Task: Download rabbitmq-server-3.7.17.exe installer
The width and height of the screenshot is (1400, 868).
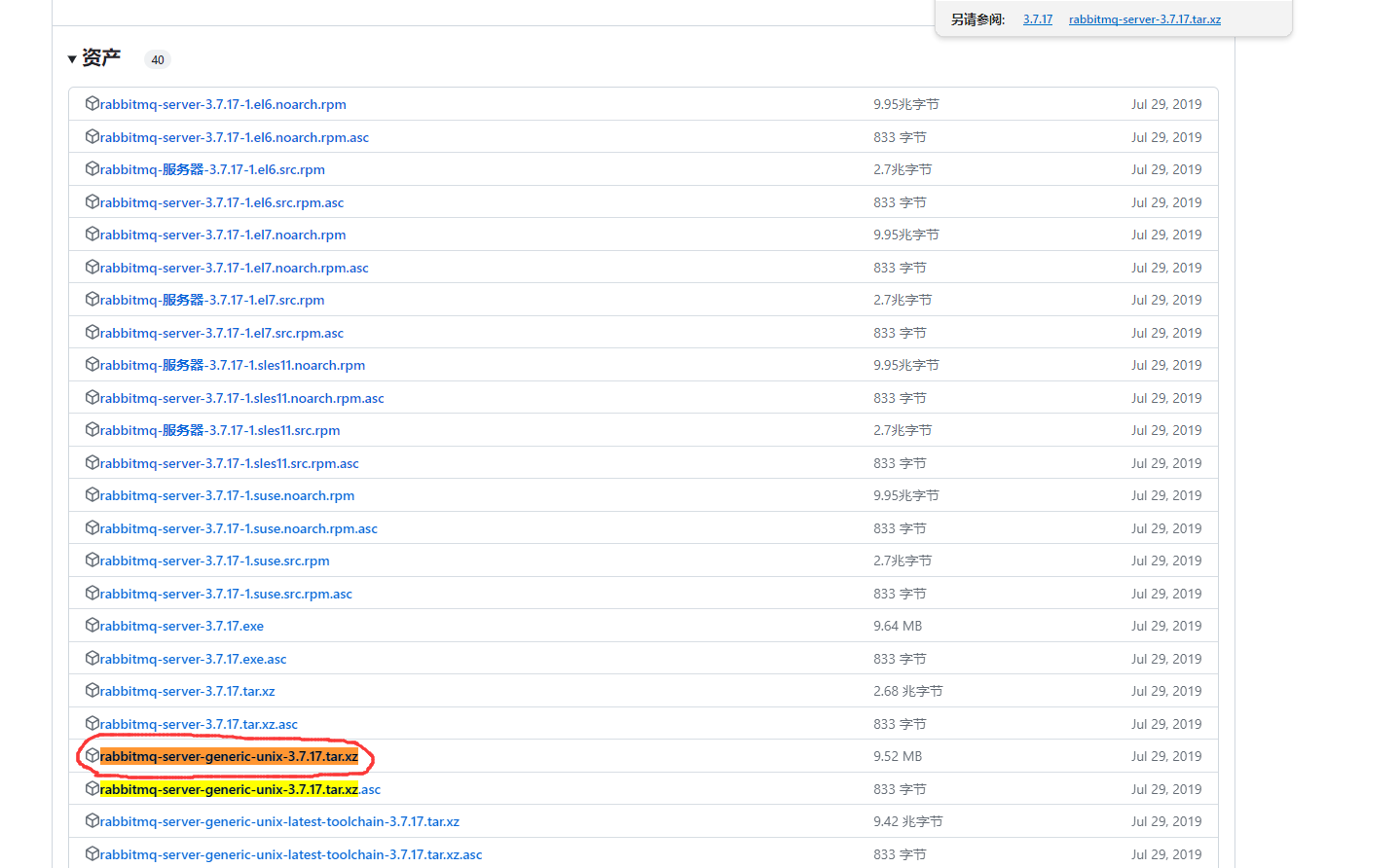Action: [181, 626]
